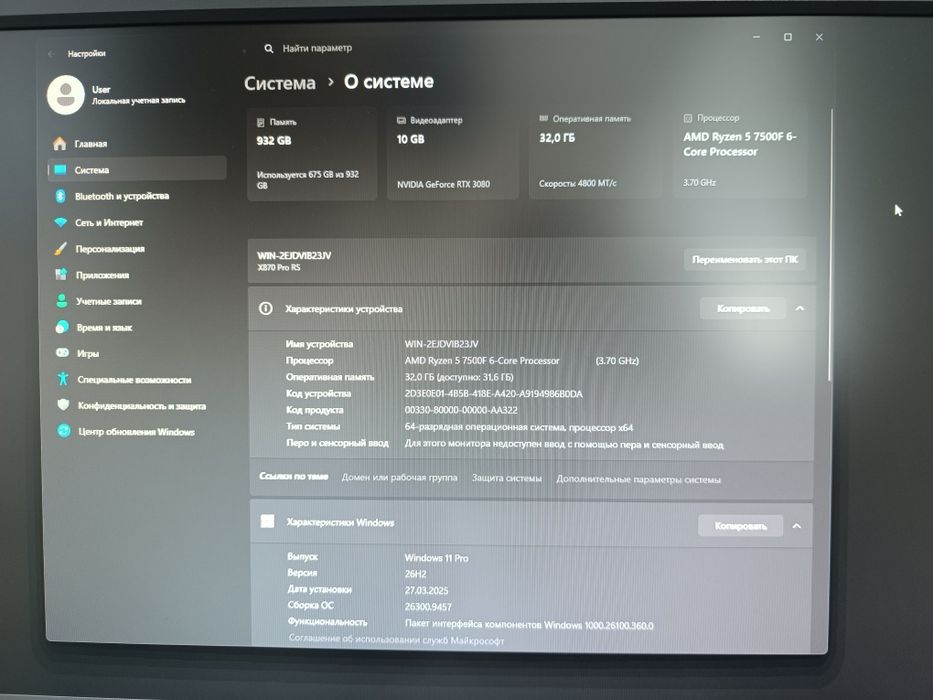
Task: Click the Код устройства value
Action: 493,393
